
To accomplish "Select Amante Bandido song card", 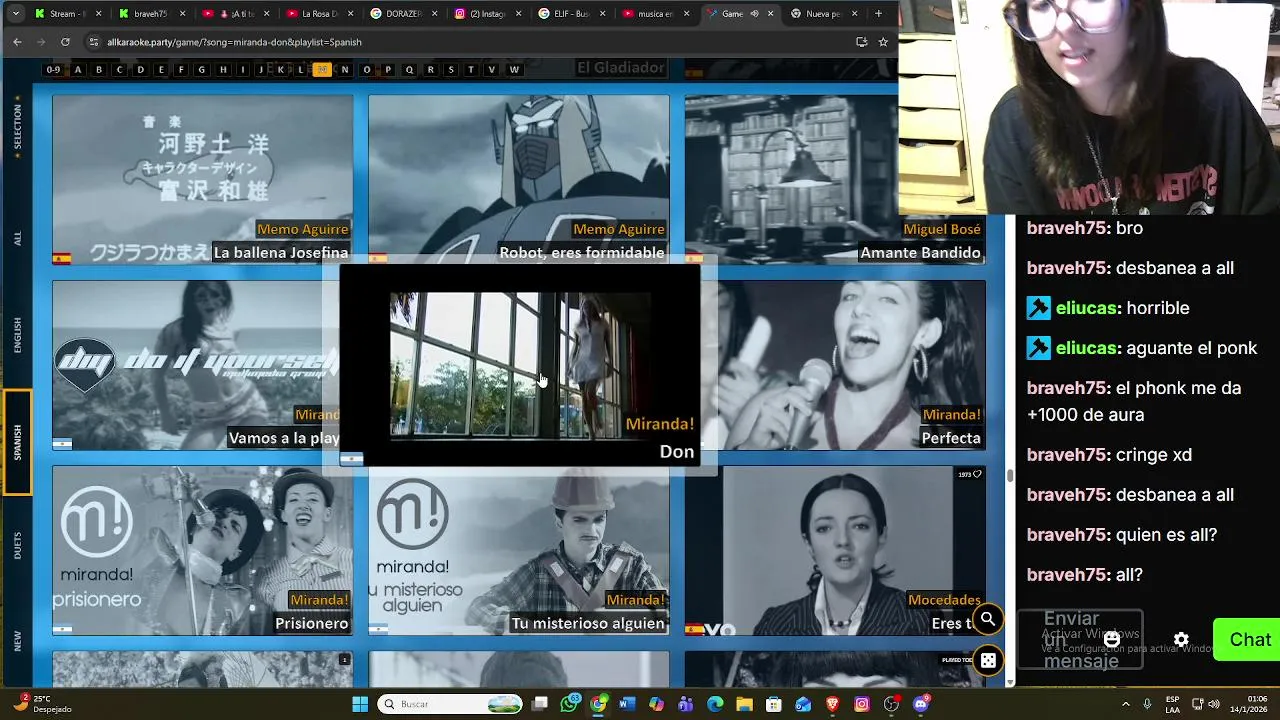I will click(x=835, y=179).
